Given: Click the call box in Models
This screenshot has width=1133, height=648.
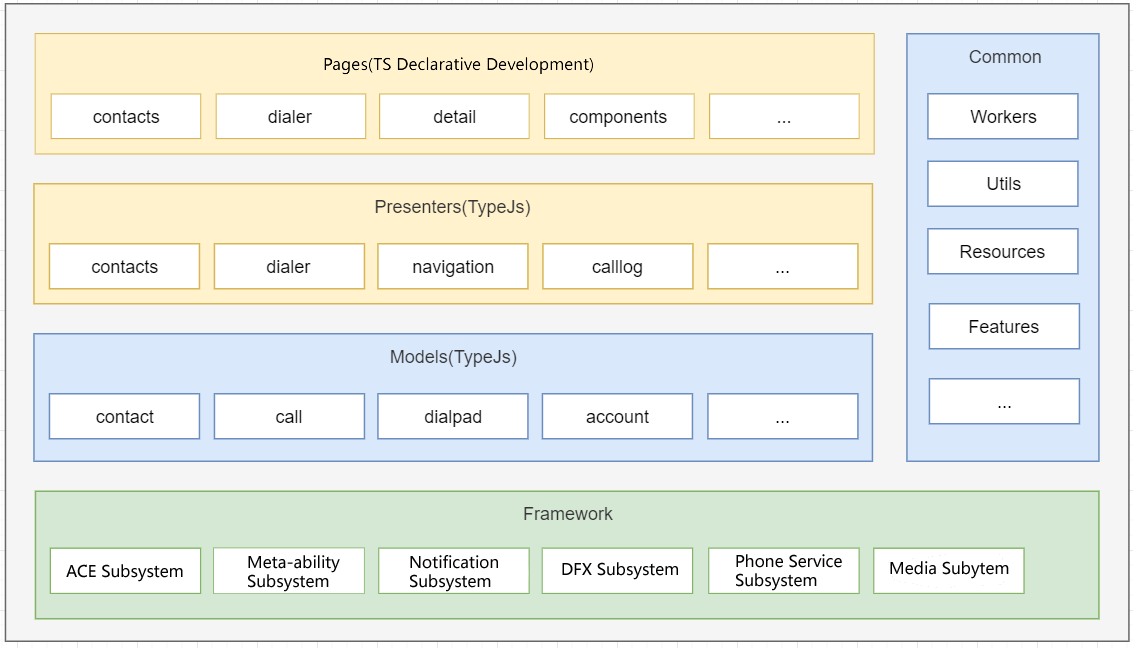Looking at the screenshot, I should (x=289, y=417).
